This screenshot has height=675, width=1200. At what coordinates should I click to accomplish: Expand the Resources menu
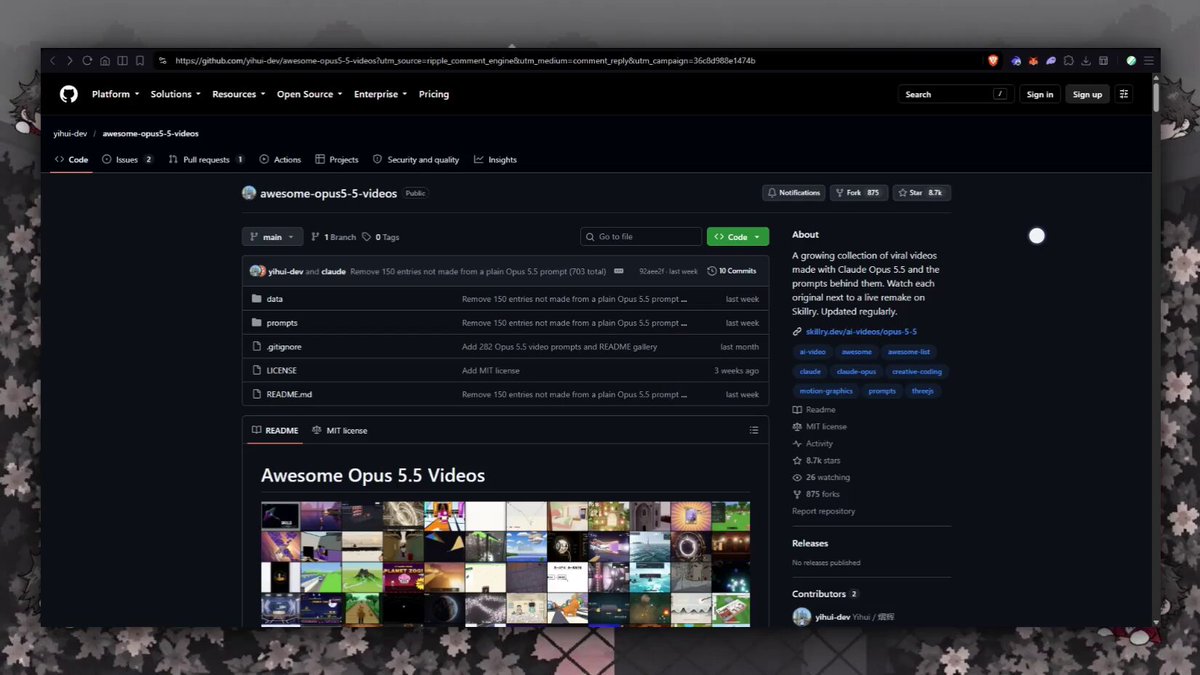[x=238, y=94]
